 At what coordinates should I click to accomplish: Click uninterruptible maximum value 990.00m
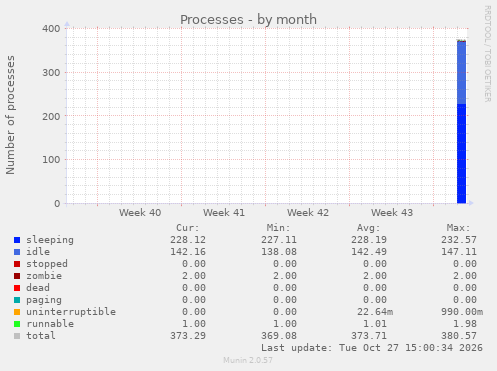[x=462, y=312]
